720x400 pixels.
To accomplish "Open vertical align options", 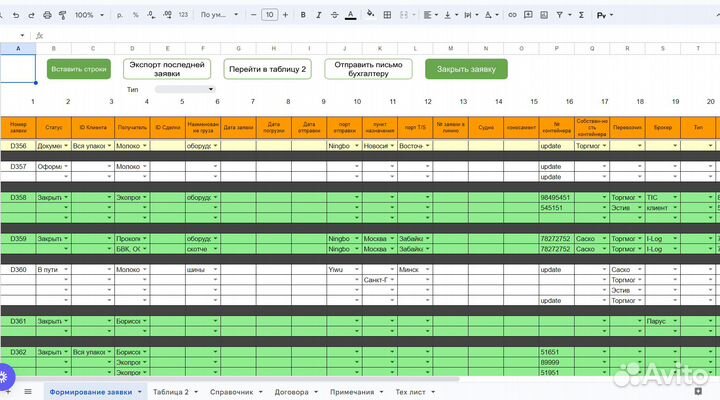I will (x=450, y=15).
